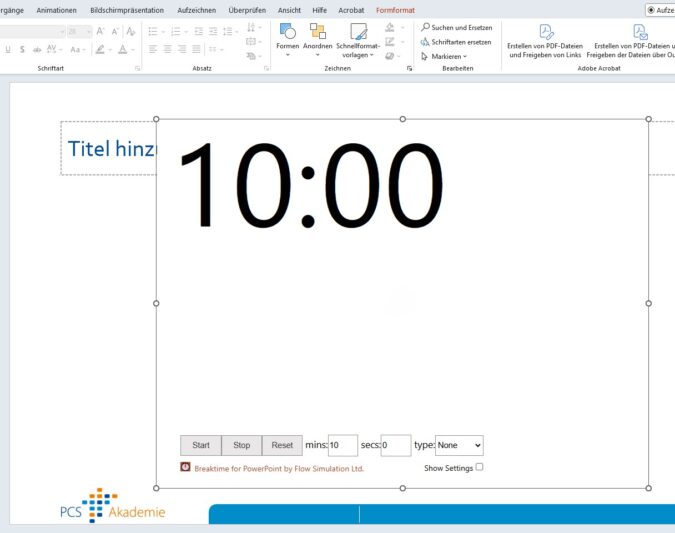The height and width of the screenshot is (533, 675).
Task: Click Schriftarten ersetzen
Action: [456, 42]
